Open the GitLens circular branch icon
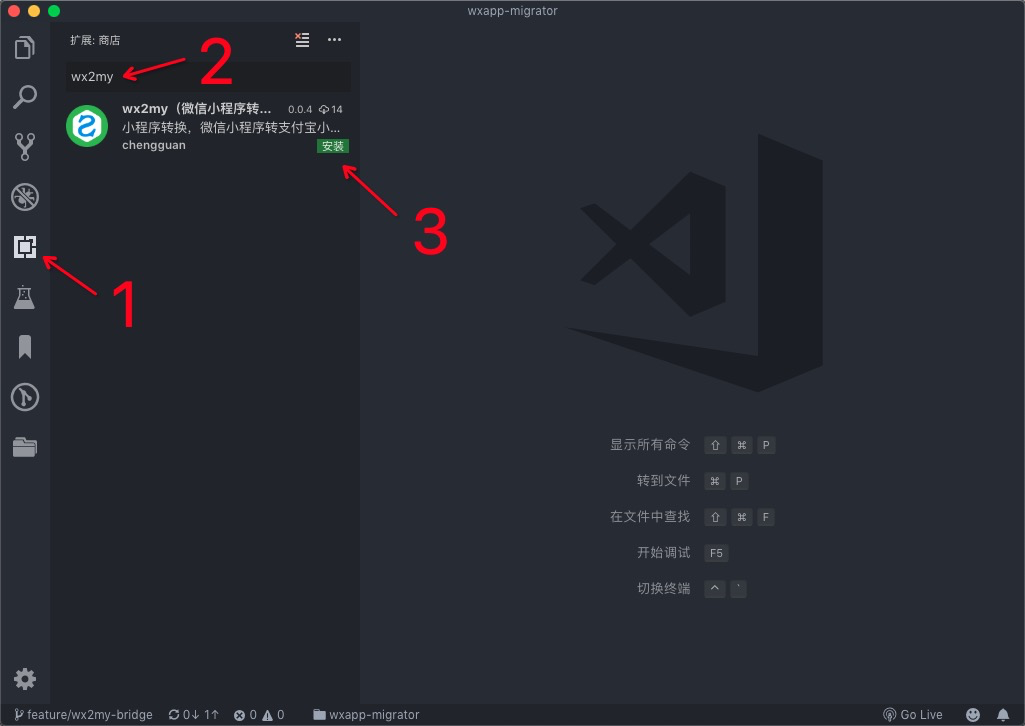This screenshot has height=726, width=1025. click(25, 397)
